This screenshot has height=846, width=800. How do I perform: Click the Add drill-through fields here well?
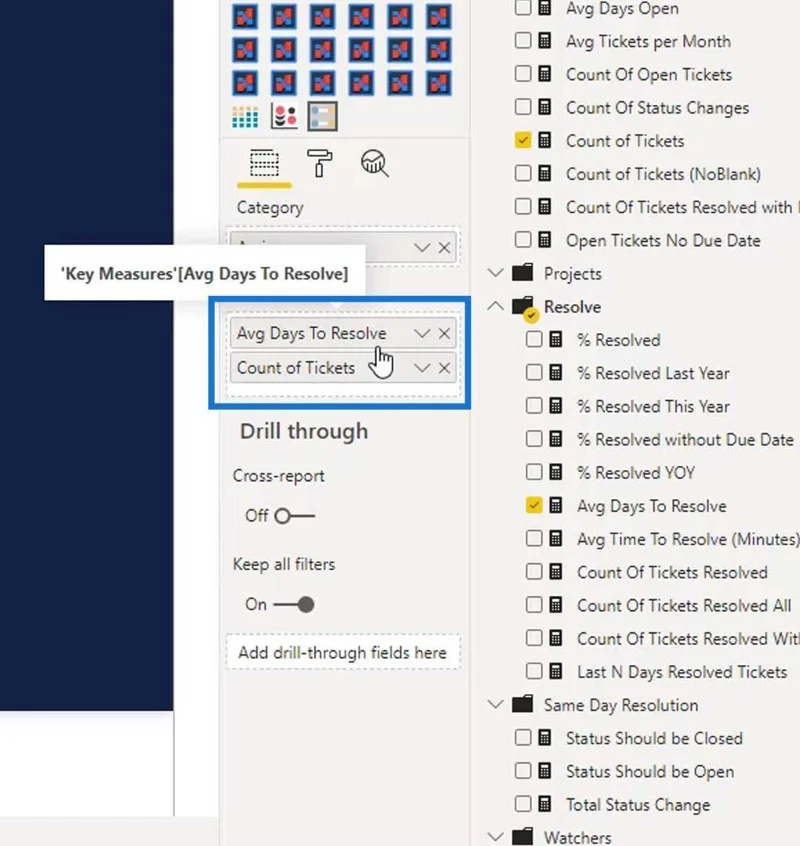pos(343,652)
